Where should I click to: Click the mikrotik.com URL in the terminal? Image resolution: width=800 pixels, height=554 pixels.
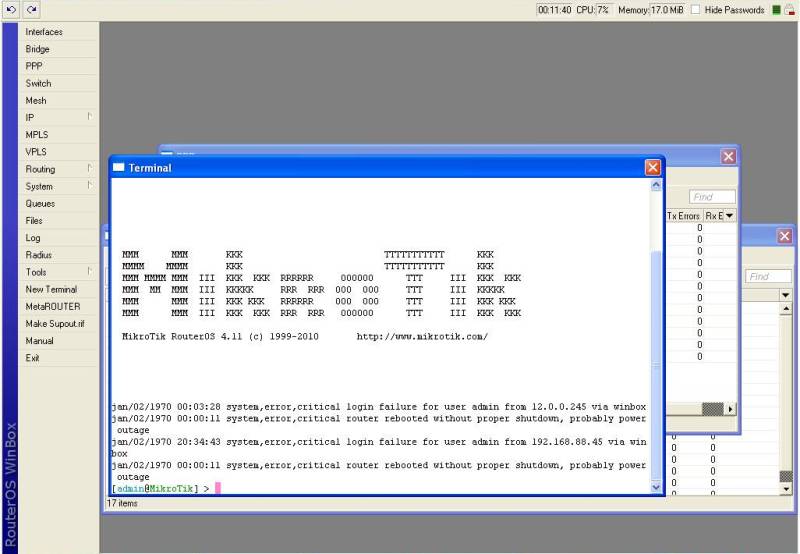(x=422, y=337)
